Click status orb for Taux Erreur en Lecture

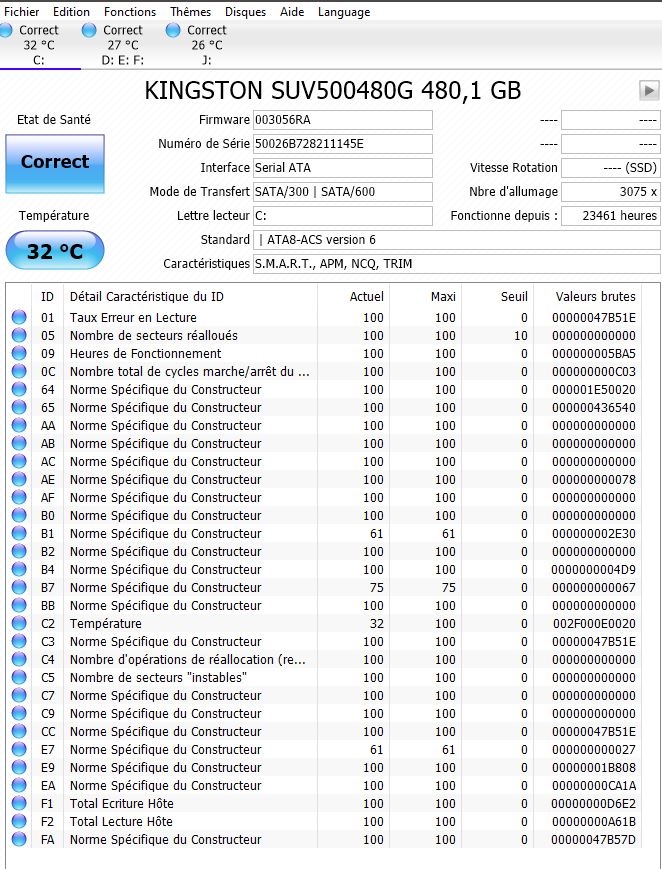point(19,318)
